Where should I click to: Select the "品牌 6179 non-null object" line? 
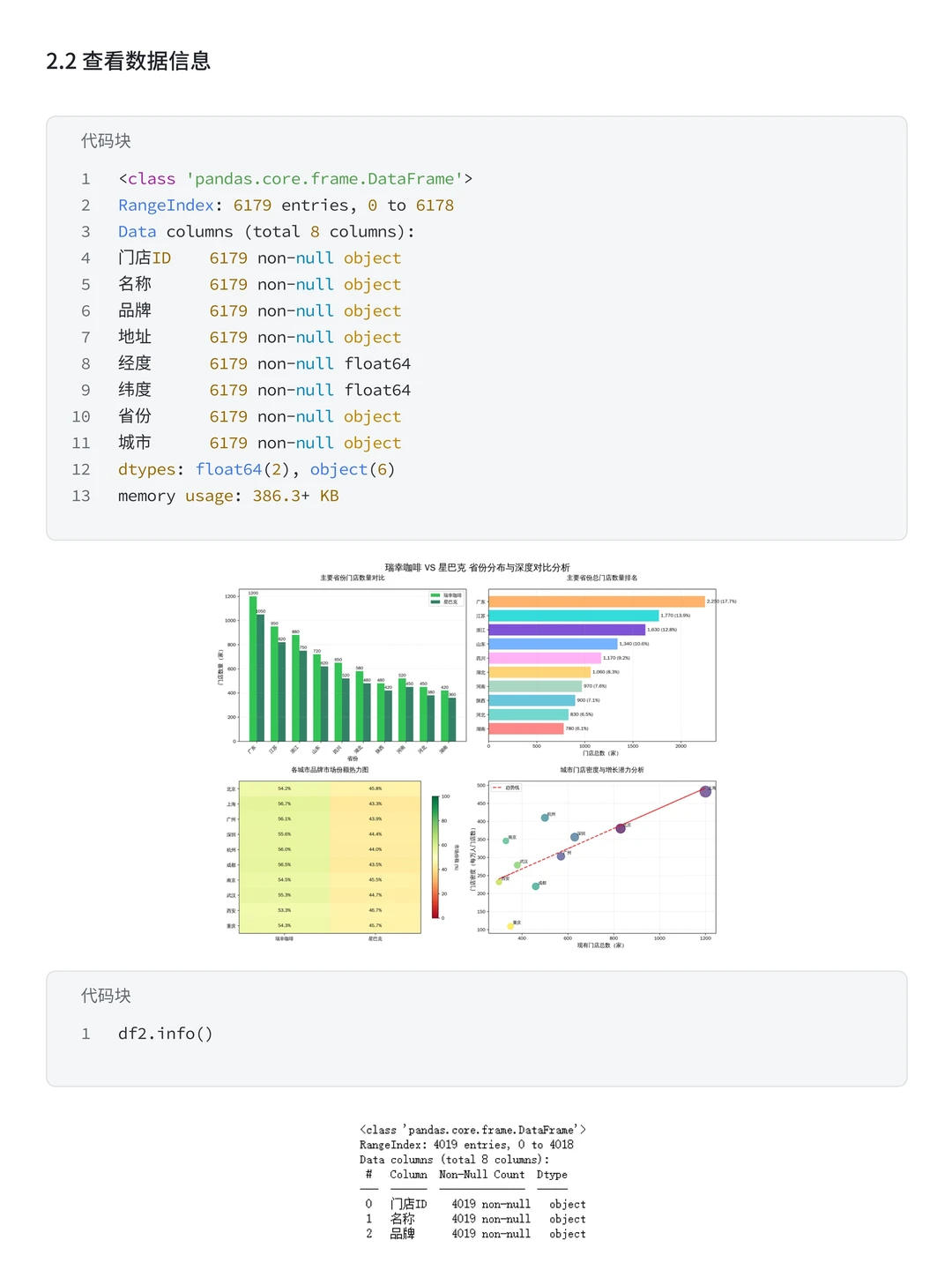(260, 311)
